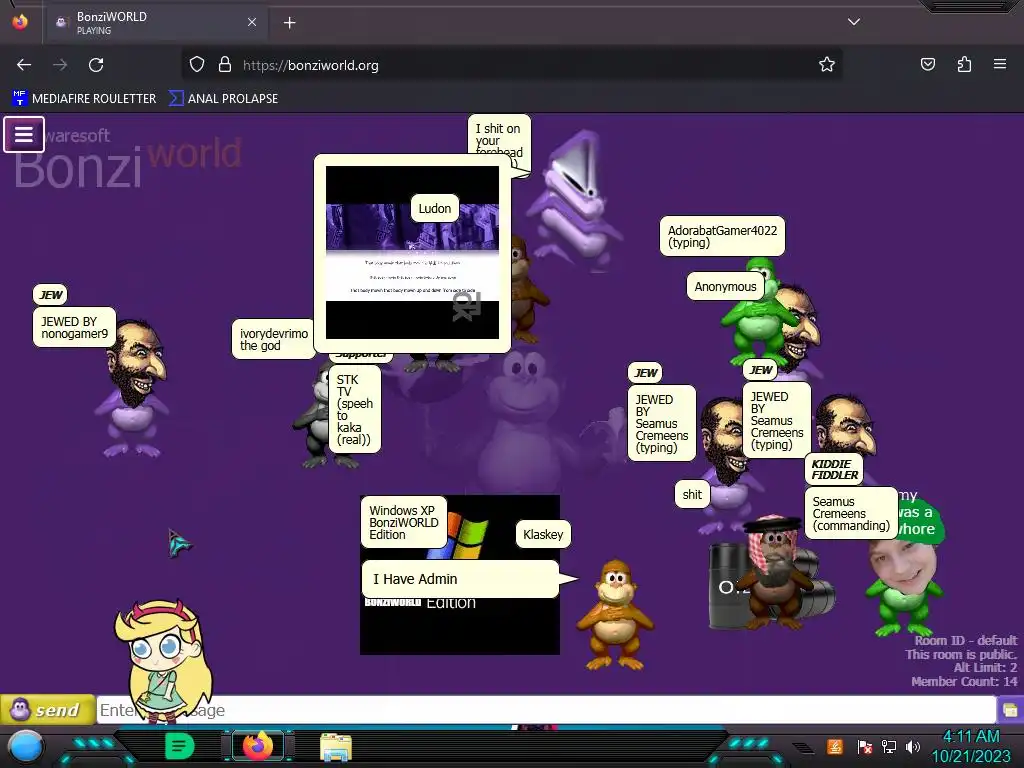Open a new tab with the plus button
The height and width of the screenshot is (768, 1024).
click(x=289, y=23)
